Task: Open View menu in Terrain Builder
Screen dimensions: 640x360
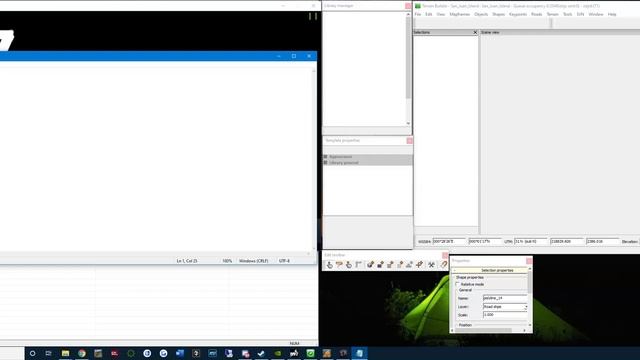Action: [x=441, y=14]
